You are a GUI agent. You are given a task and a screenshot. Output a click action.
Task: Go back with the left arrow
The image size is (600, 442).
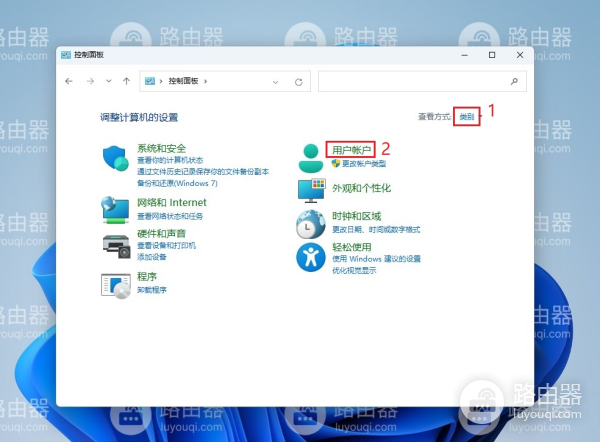[x=69, y=81]
